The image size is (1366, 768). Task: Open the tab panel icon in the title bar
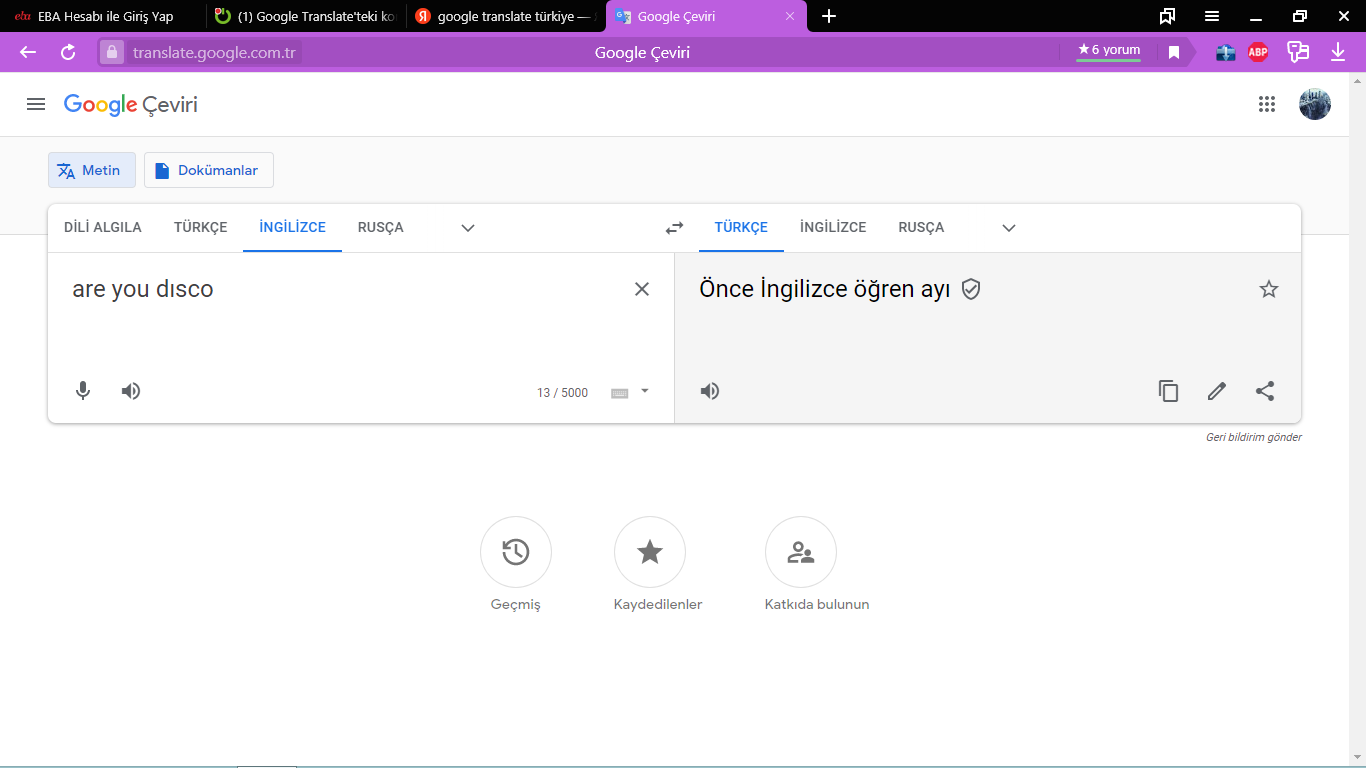(1167, 16)
